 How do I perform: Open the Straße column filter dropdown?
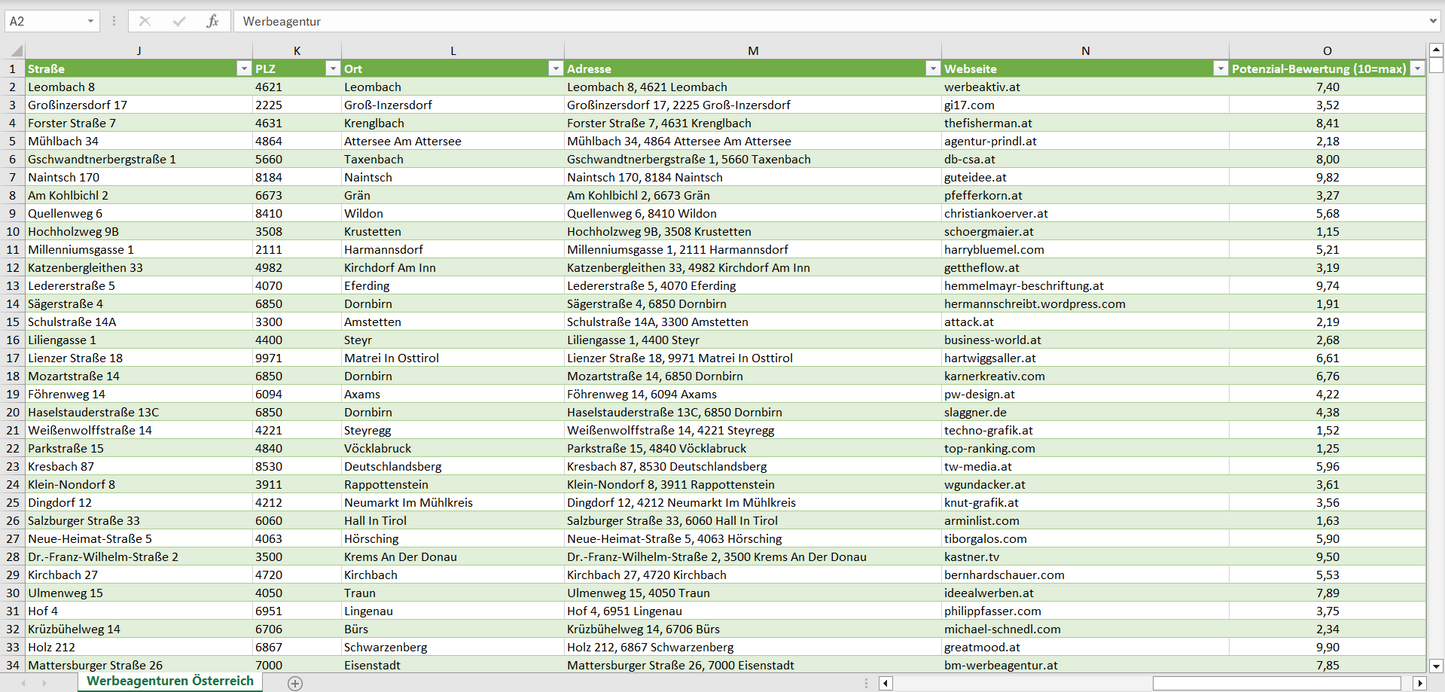tap(243, 69)
